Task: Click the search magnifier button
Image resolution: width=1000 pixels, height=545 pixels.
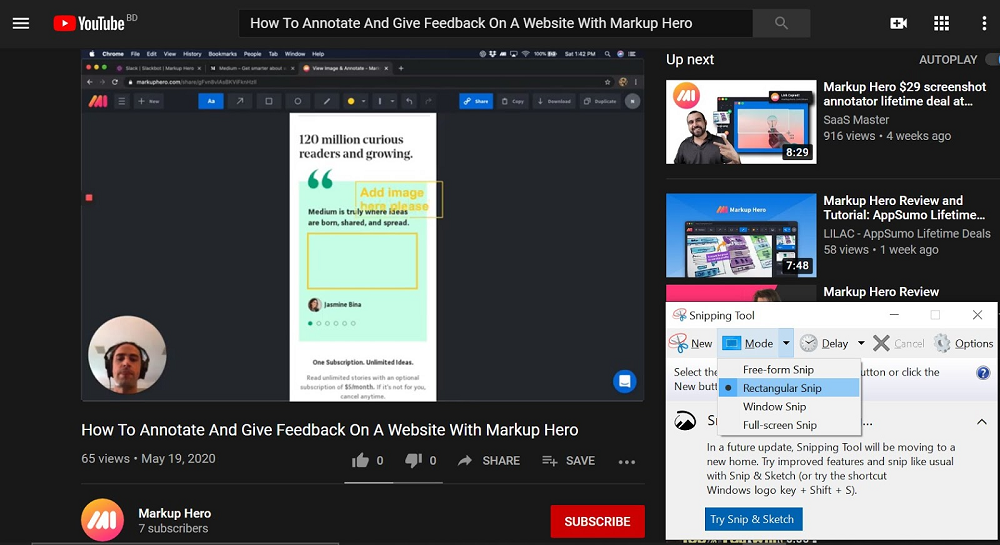Action: pos(781,23)
